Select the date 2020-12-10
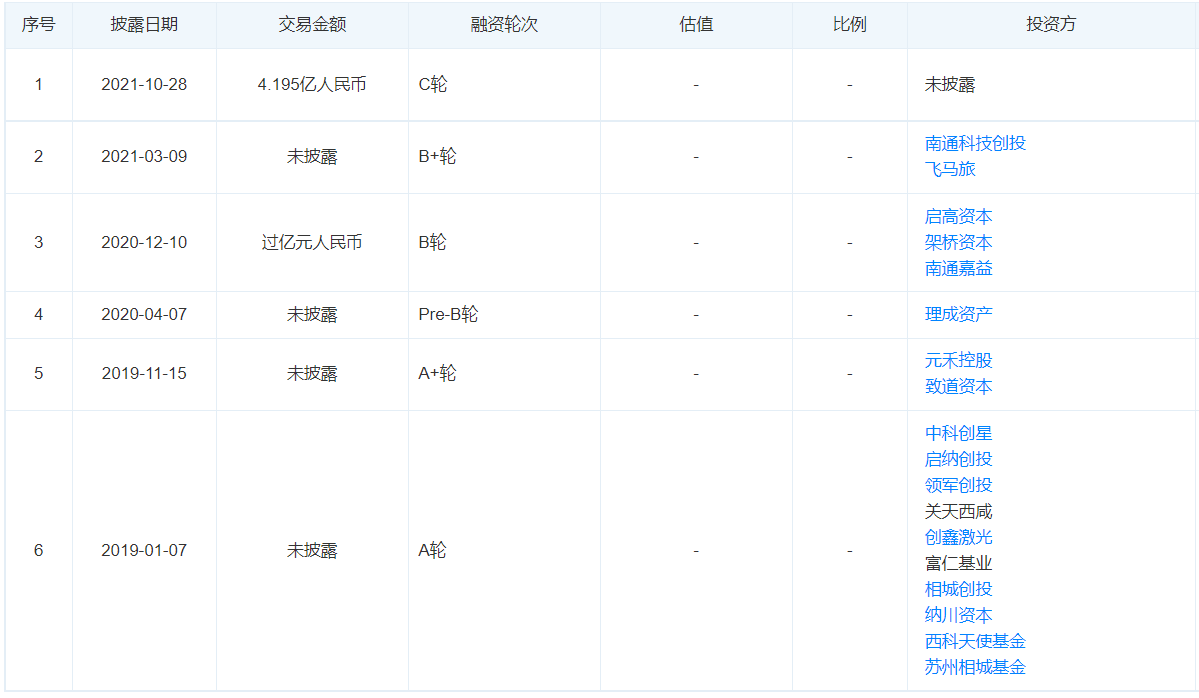Image resolution: width=1199 pixels, height=698 pixels. tap(144, 242)
